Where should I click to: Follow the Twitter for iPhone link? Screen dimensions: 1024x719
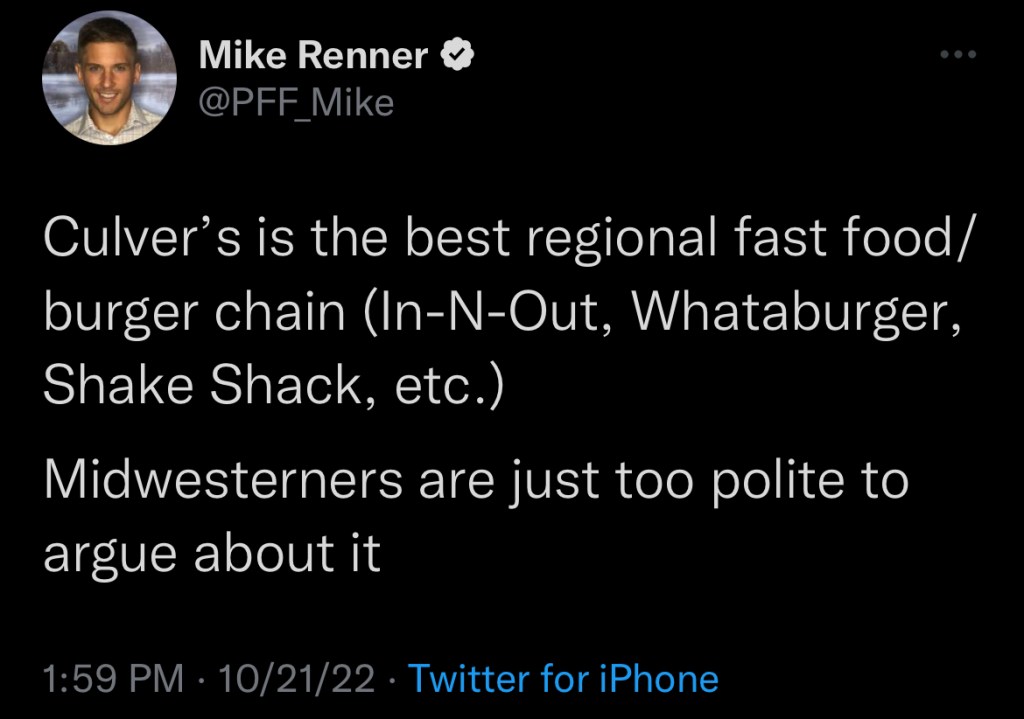[x=564, y=680]
